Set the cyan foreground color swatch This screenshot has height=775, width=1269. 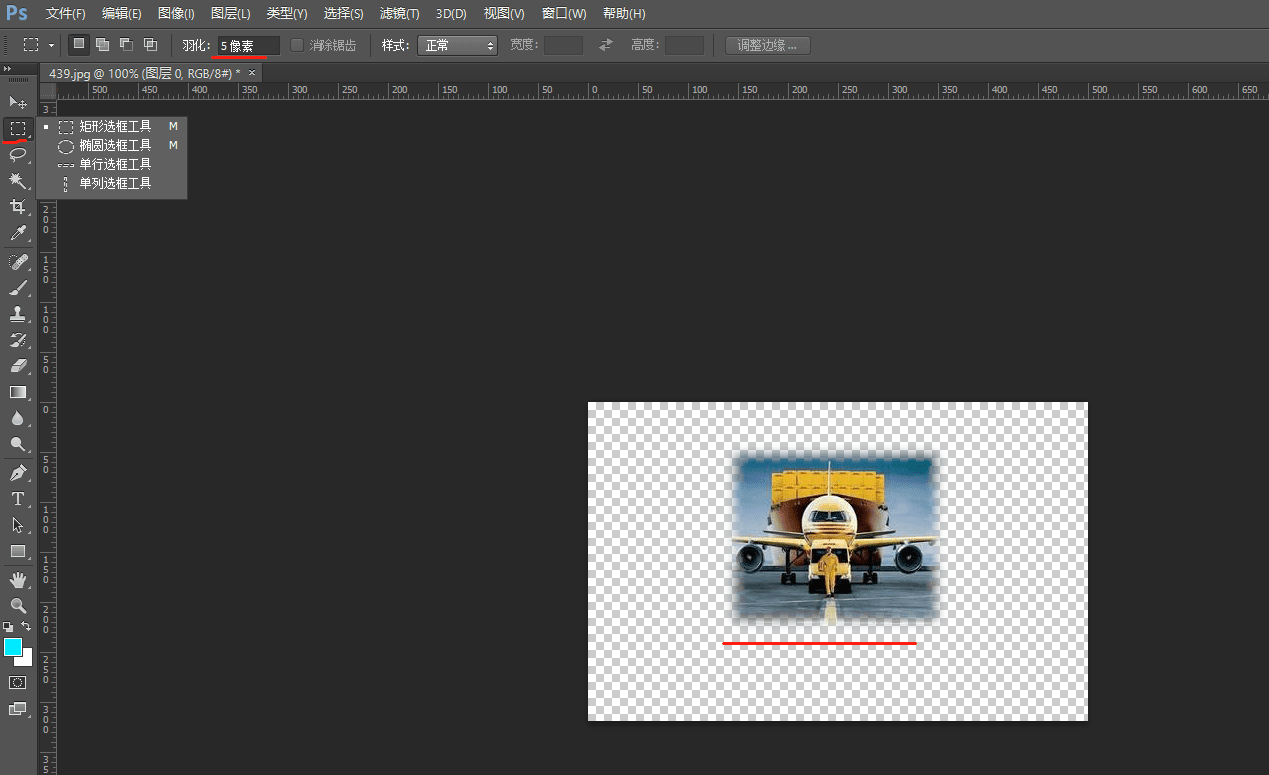(12, 647)
